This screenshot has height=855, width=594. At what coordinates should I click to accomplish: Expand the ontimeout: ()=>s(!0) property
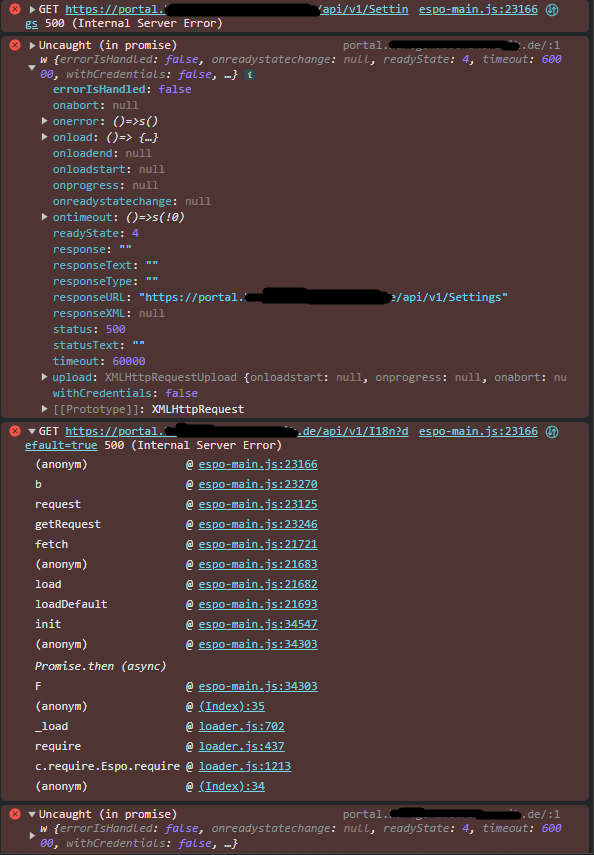[45, 217]
